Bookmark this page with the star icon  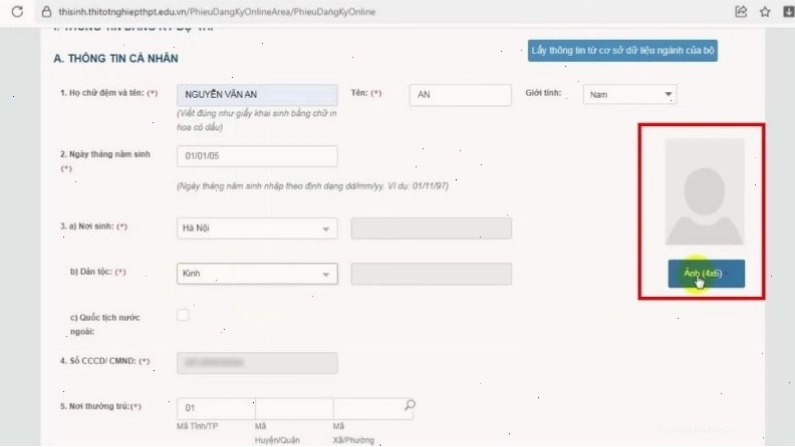[765, 11]
